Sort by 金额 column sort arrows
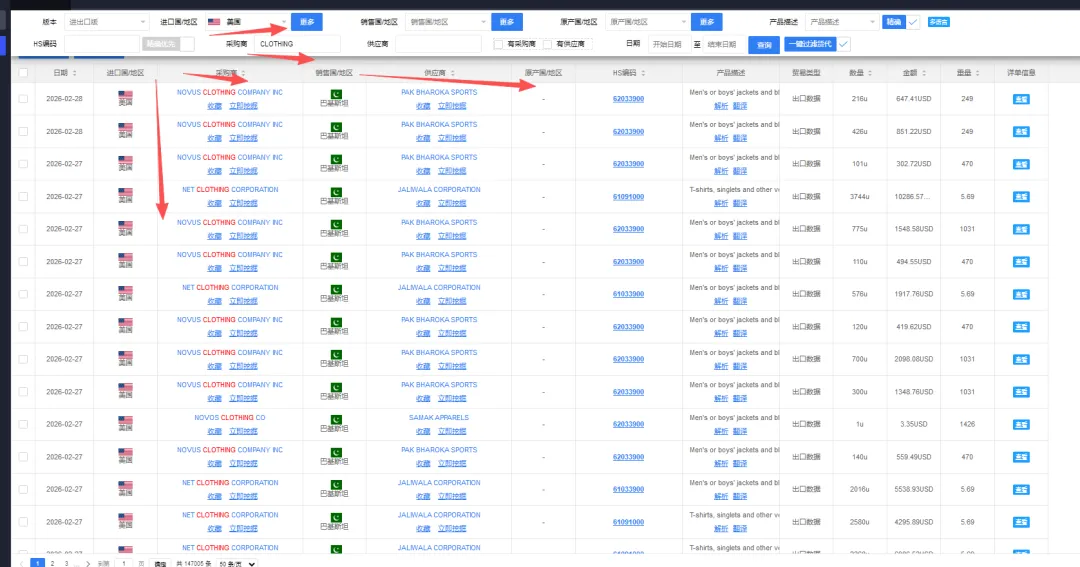 (x=924, y=72)
